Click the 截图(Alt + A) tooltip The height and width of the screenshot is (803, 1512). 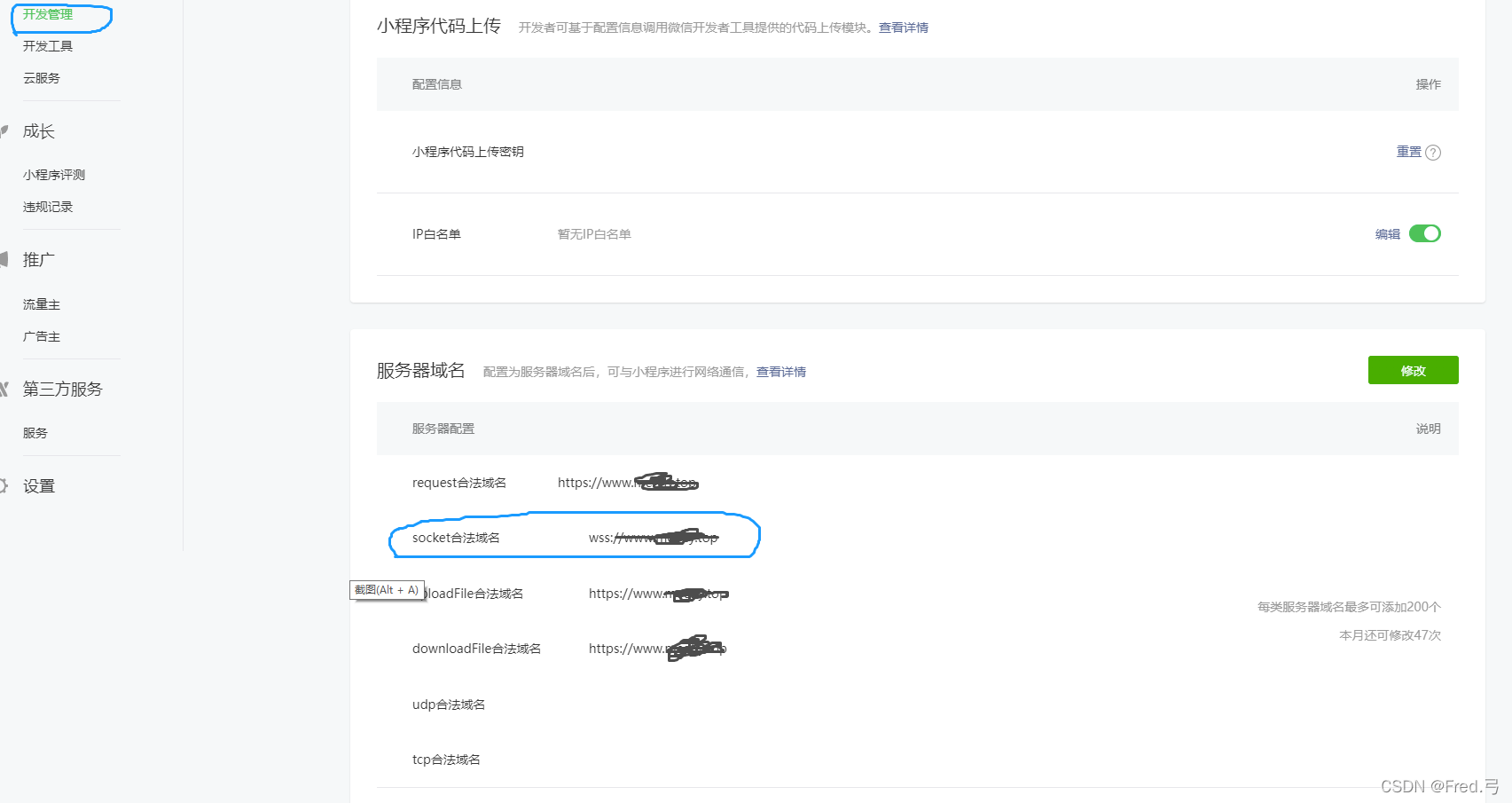pyautogui.click(x=387, y=590)
